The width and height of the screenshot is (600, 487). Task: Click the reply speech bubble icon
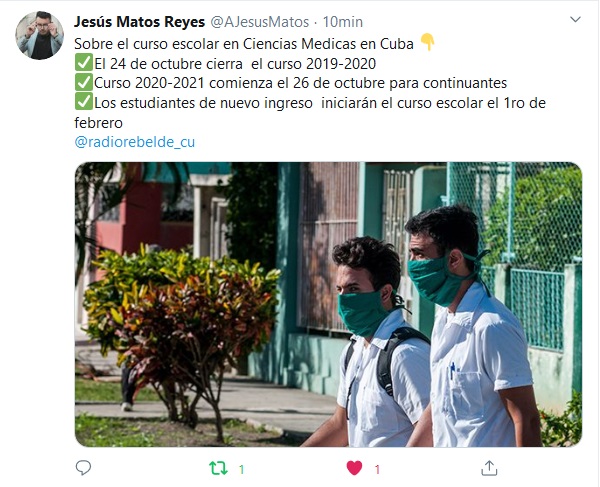pos(83,467)
